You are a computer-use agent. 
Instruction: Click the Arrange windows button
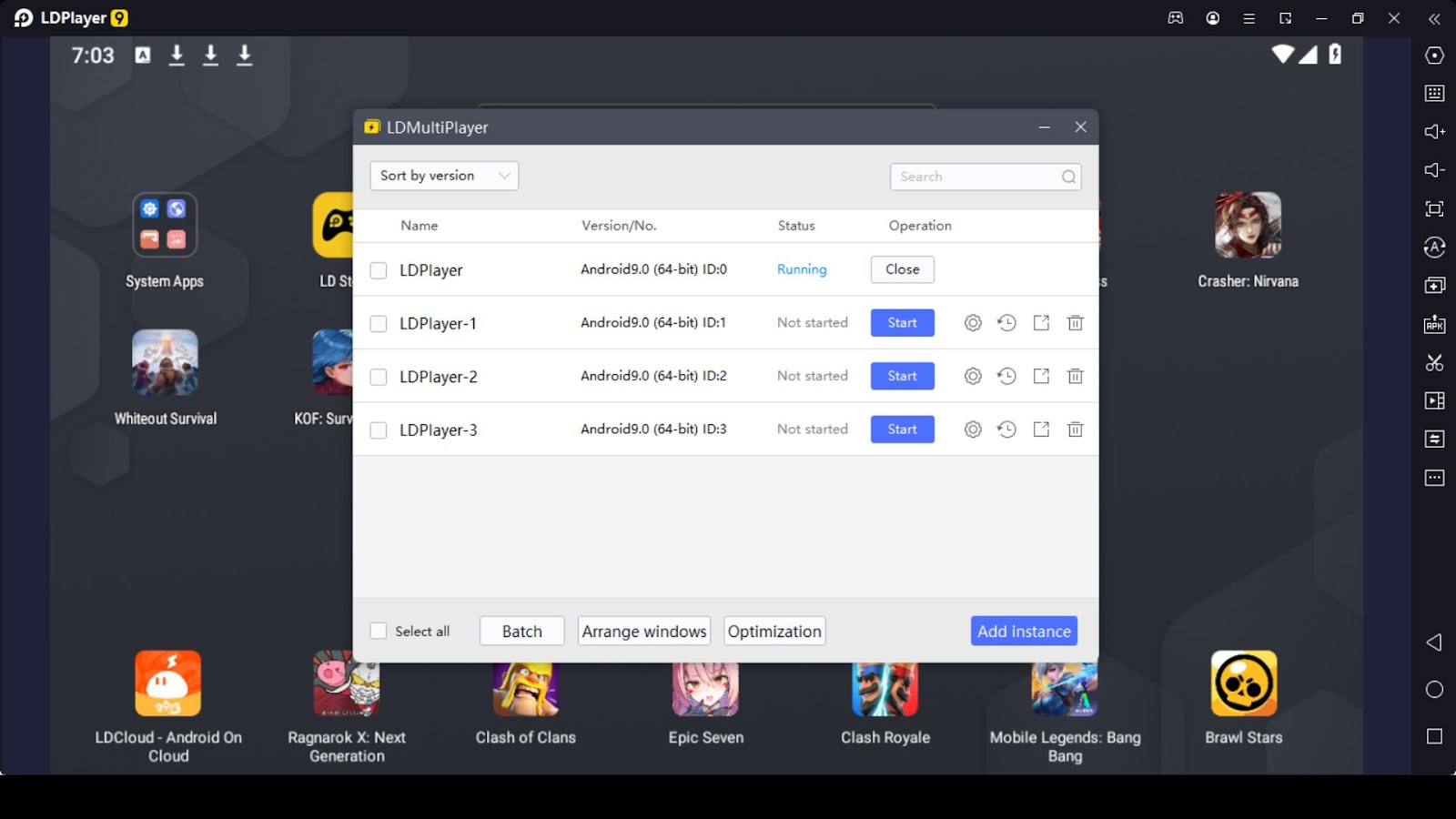tap(644, 631)
